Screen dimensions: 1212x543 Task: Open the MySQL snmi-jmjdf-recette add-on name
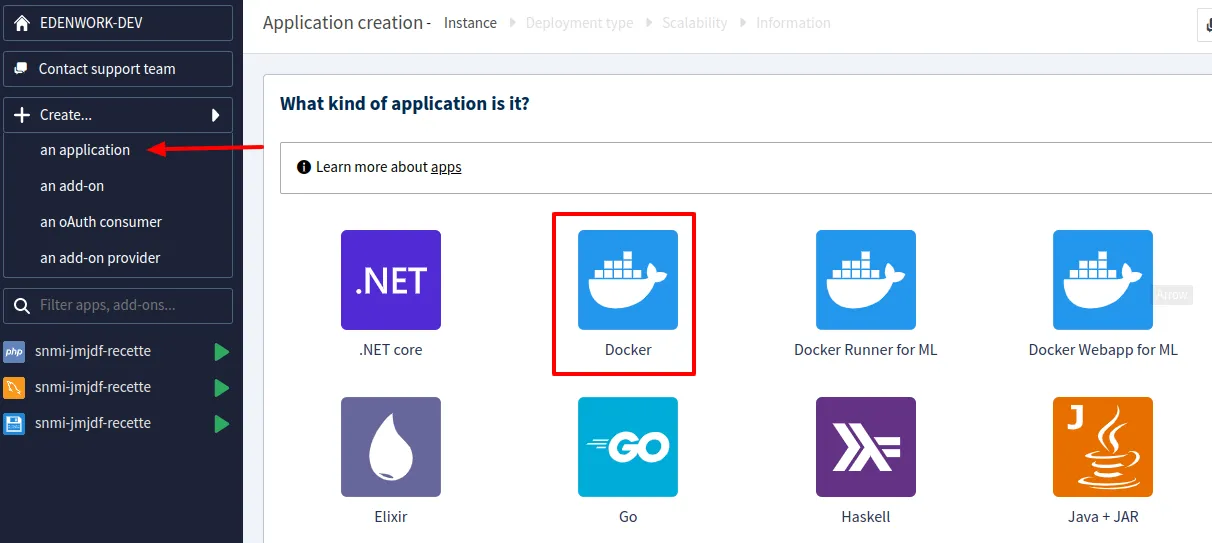[93, 387]
